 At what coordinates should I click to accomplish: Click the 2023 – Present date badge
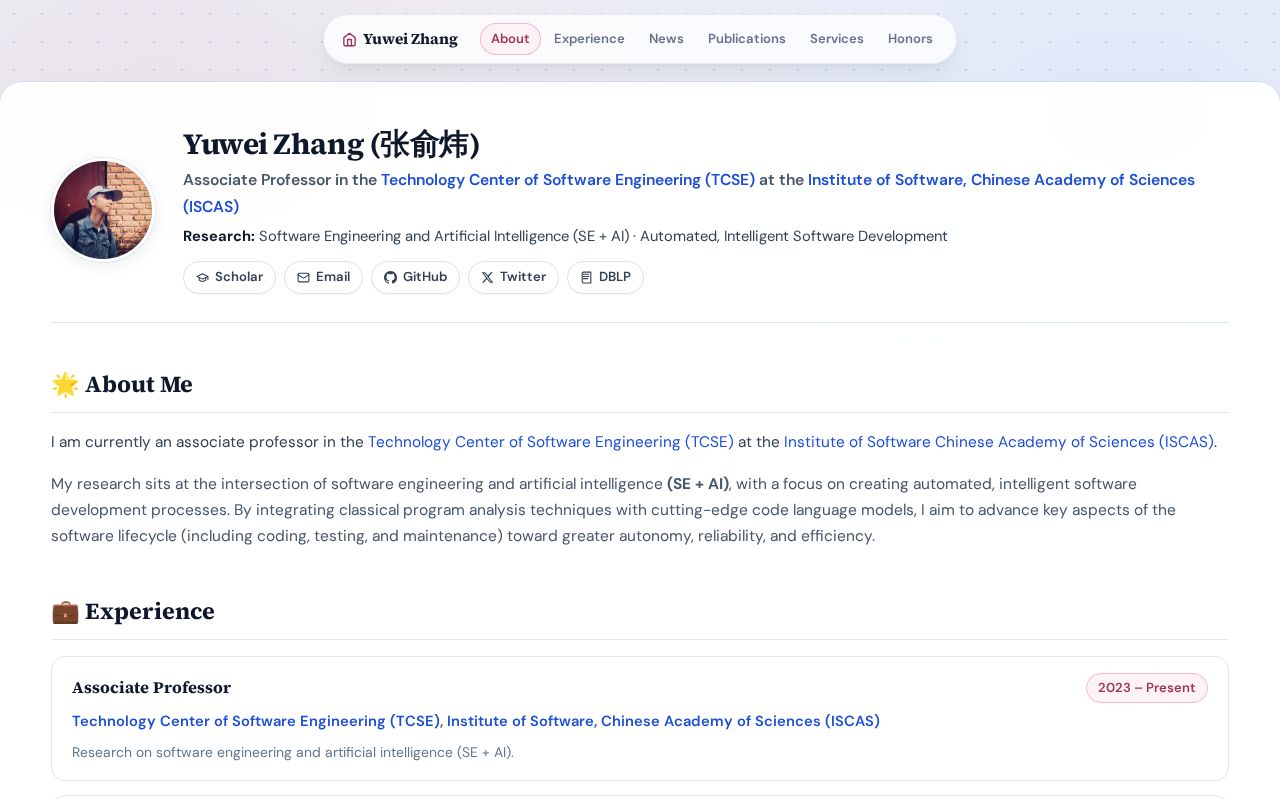point(1147,688)
